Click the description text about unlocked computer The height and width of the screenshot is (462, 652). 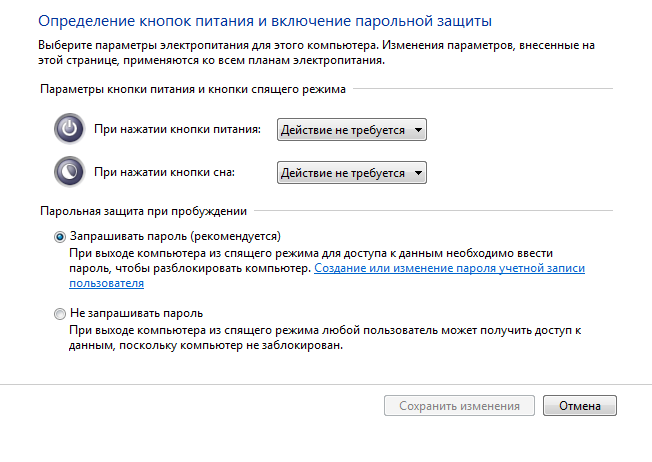[325, 338]
